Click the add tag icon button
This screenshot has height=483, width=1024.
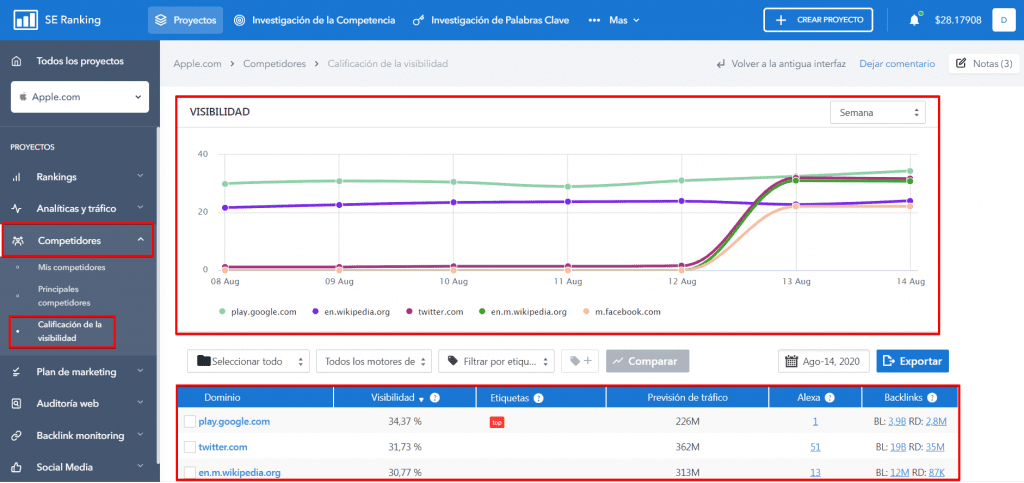(x=580, y=361)
